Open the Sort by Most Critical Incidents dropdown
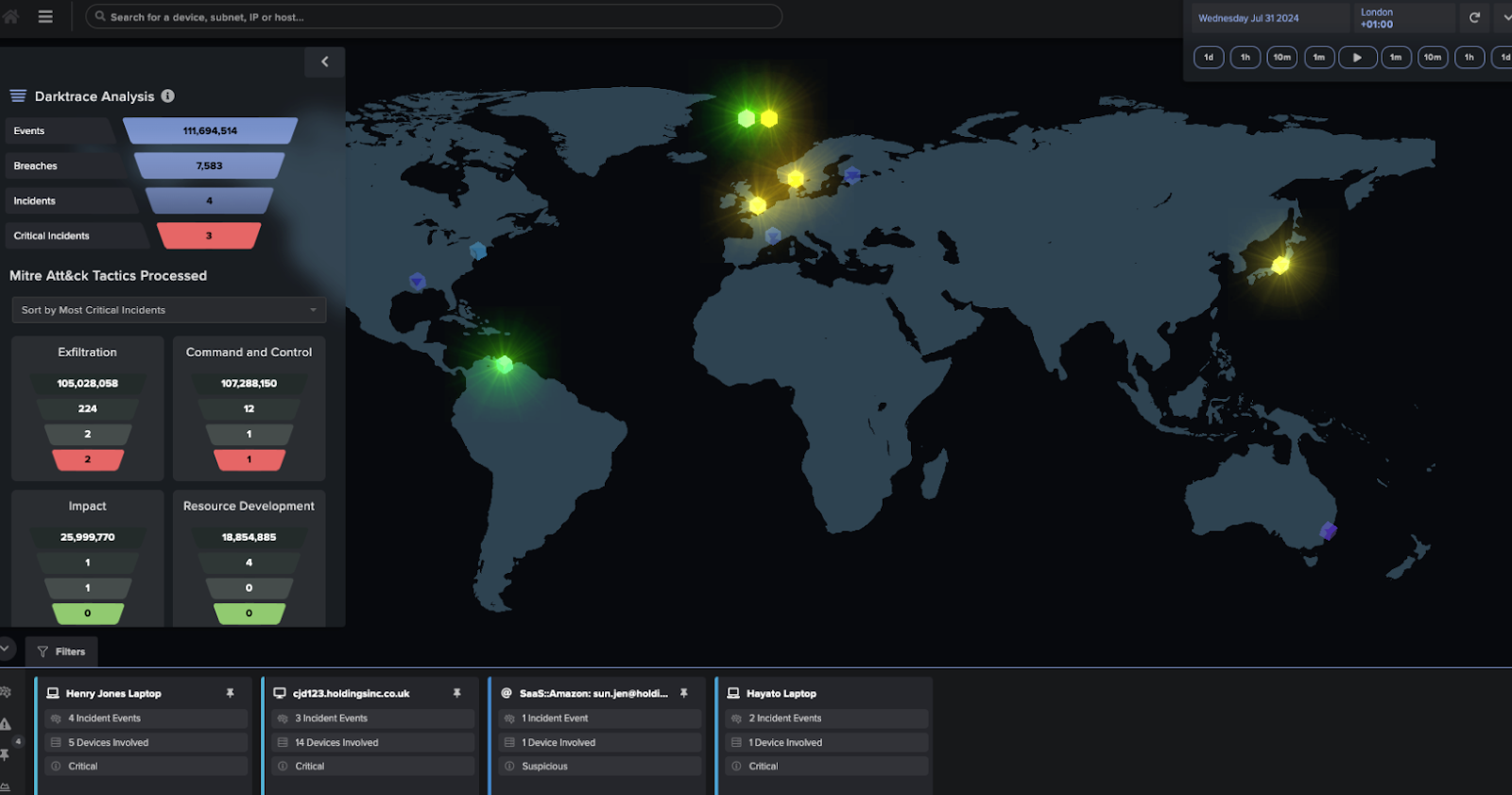The width and height of the screenshot is (1512, 795). [169, 310]
